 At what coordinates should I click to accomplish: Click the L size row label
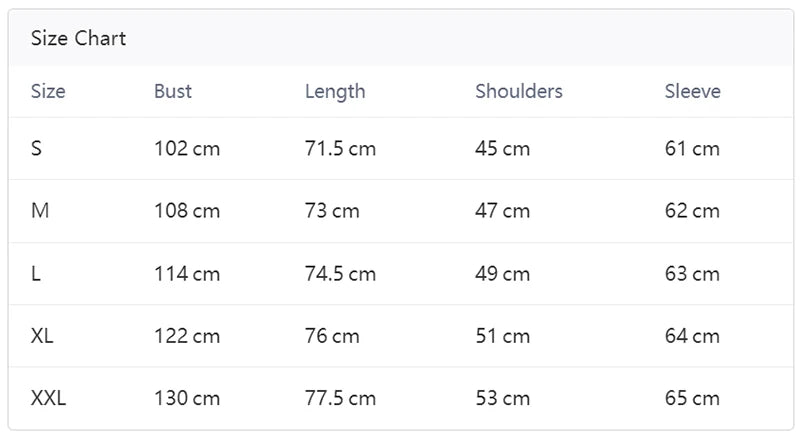36,274
